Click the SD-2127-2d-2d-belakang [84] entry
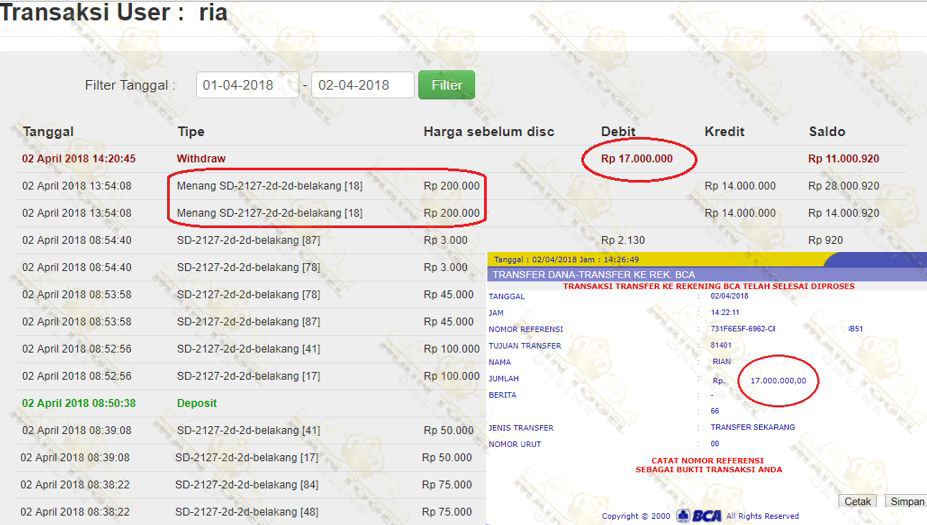This screenshot has height=525, width=927. pyautogui.click(x=246, y=484)
